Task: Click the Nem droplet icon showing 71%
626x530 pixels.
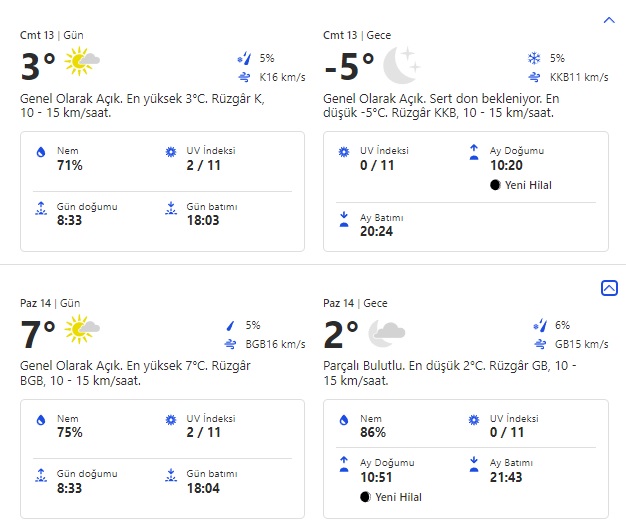Action: [x=41, y=152]
